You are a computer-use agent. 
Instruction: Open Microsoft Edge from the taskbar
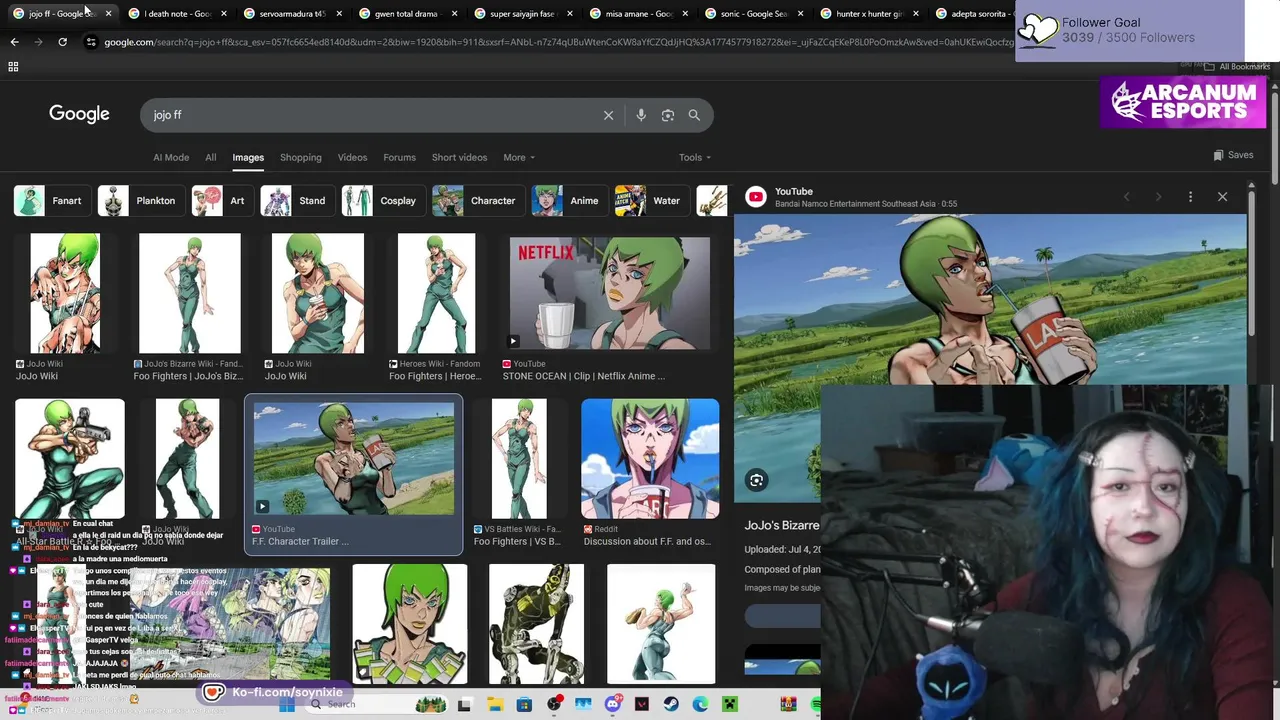click(701, 704)
